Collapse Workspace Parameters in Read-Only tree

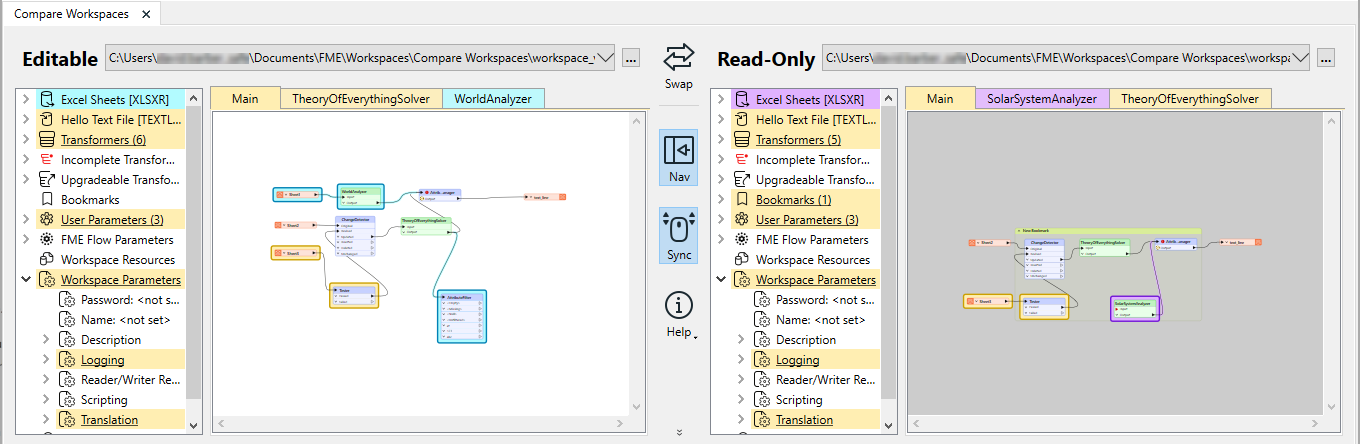pos(721,280)
